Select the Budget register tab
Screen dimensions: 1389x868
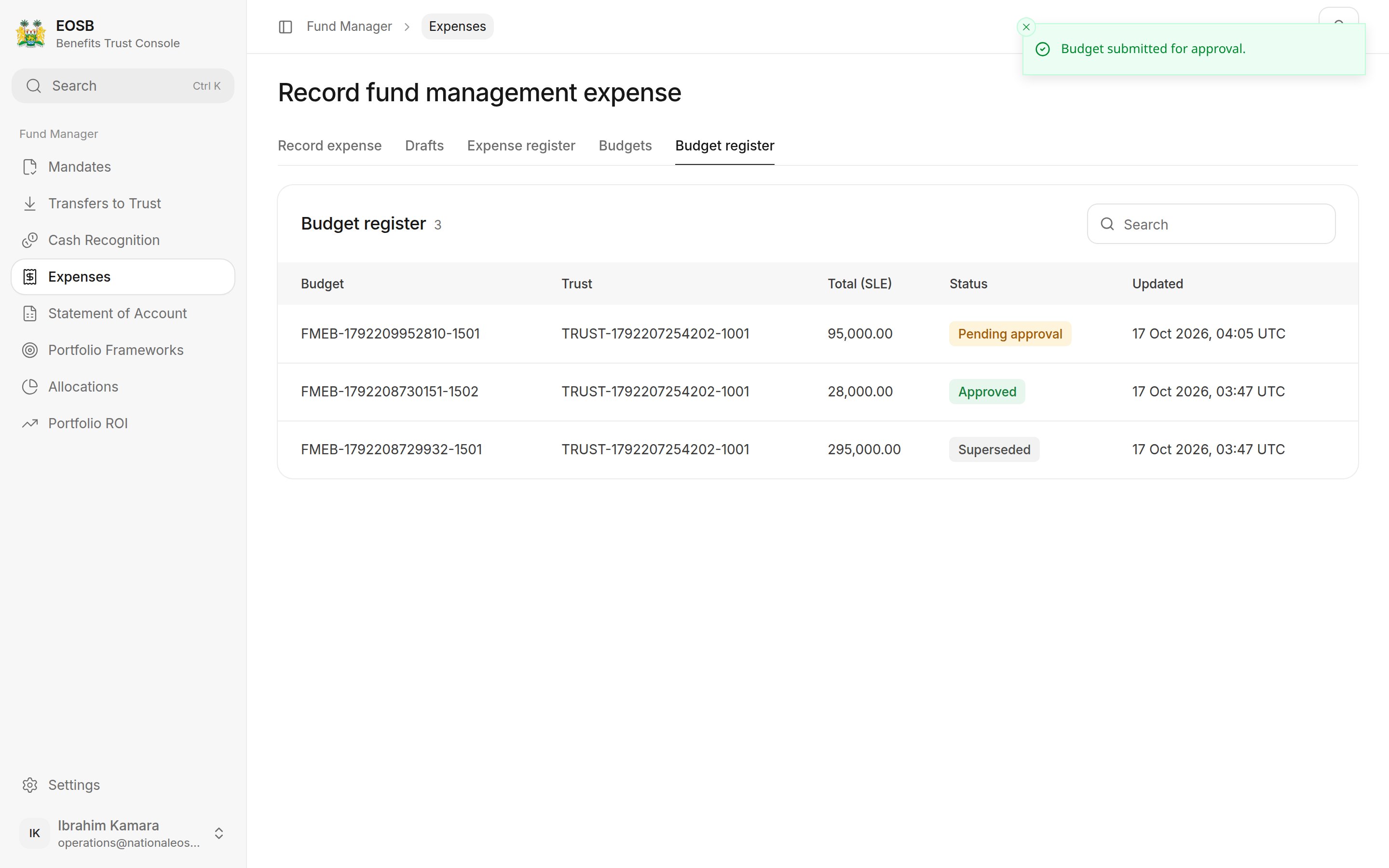point(724,146)
